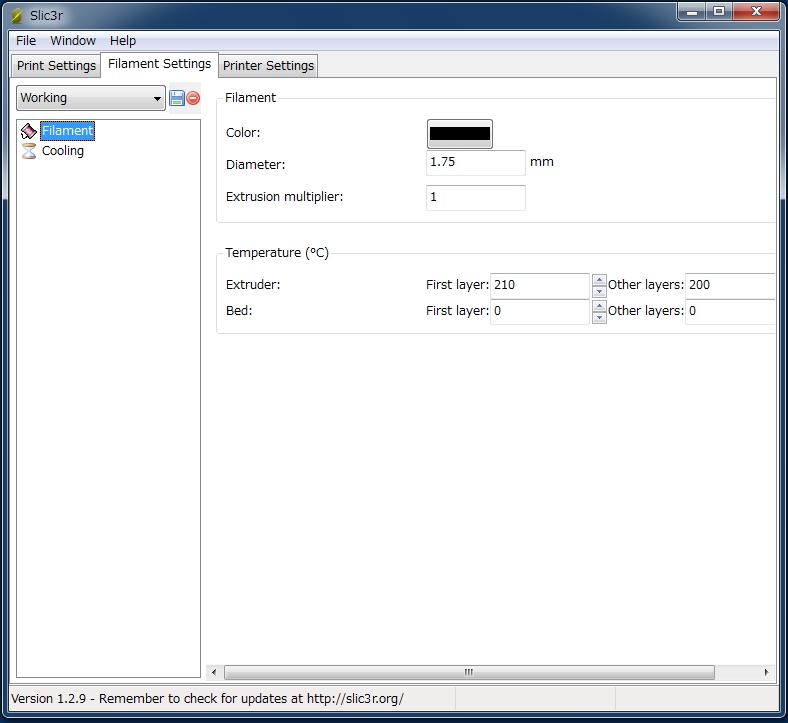Click the Bed other layers temperature field
The height and width of the screenshot is (723, 788).
coord(730,312)
